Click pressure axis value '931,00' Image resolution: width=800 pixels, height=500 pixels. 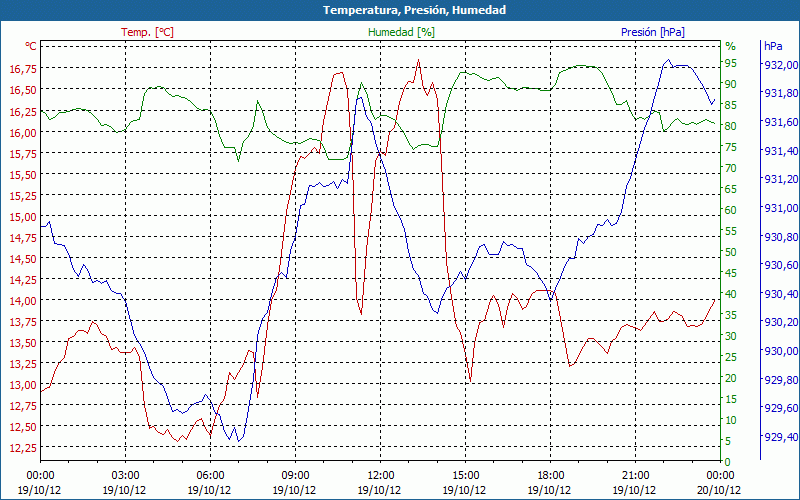pyautogui.click(x=779, y=208)
